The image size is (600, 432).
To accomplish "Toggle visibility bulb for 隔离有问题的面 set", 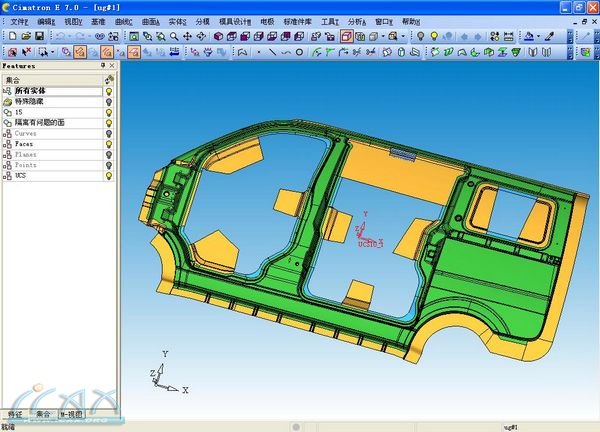I will [x=109, y=123].
